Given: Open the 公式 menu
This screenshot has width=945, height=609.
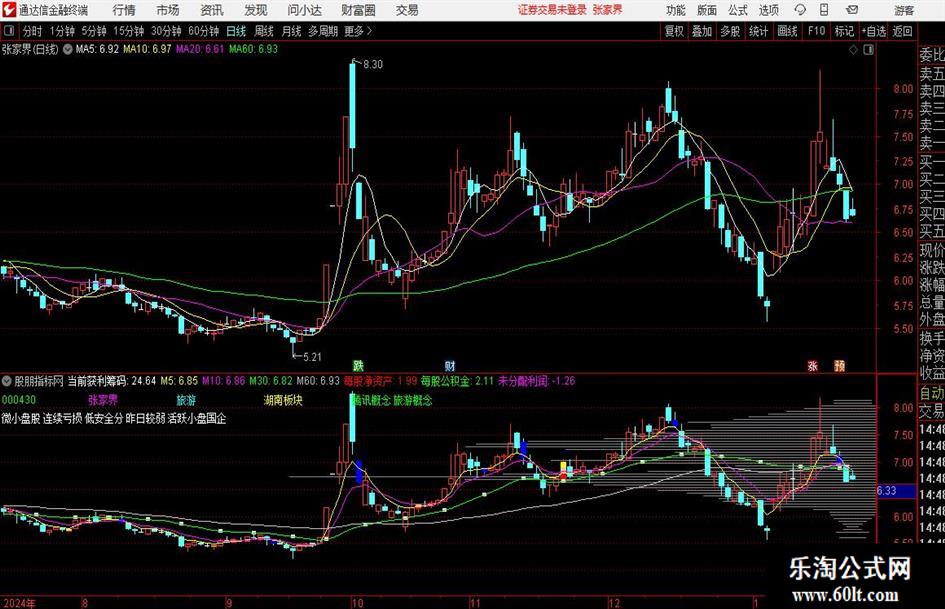Looking at the screenshot, I should click(738, 10).
